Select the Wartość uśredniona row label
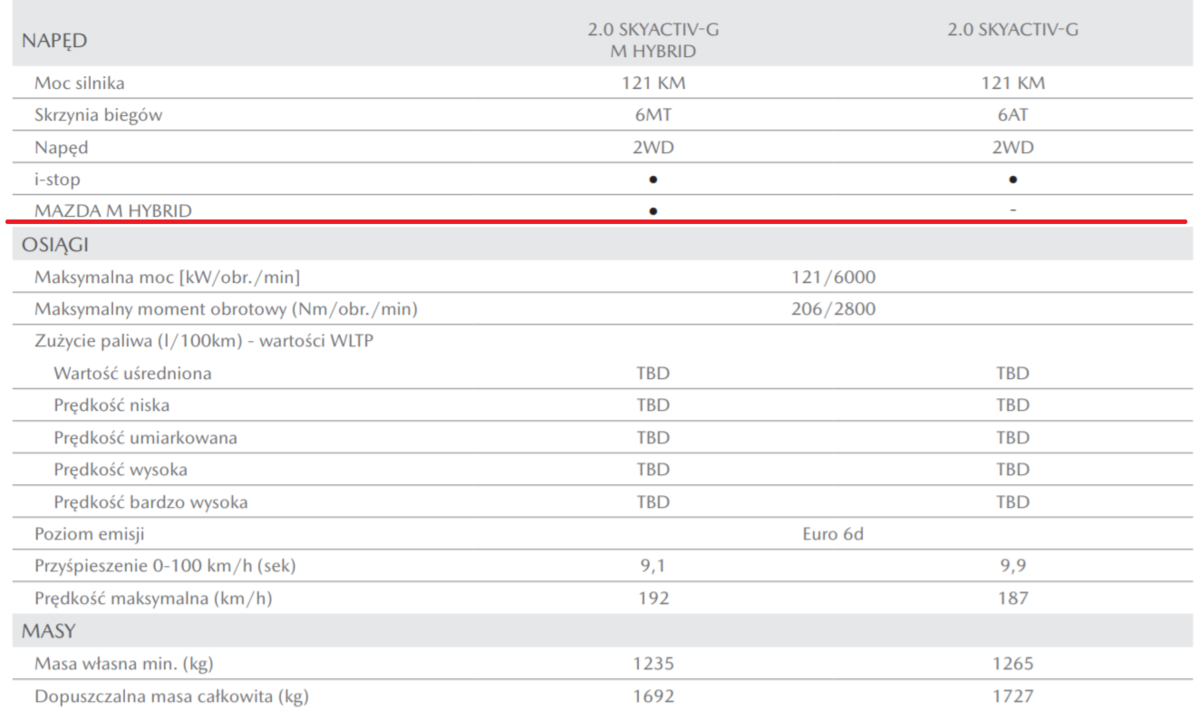Viewport: 1200px width, 711px height. [132, 373]
